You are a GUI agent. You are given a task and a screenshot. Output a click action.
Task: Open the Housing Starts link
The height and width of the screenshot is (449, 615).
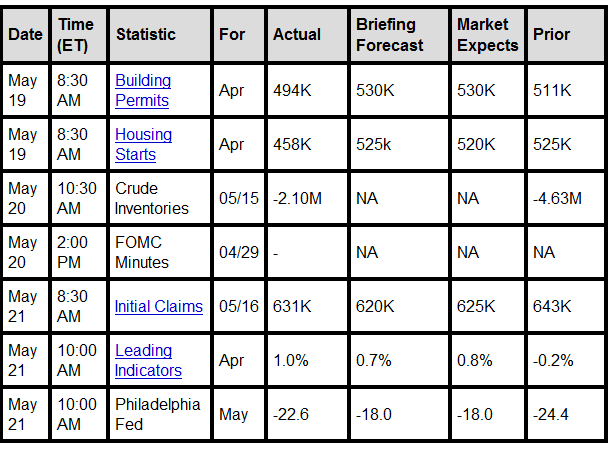click(x=143, y=144)
